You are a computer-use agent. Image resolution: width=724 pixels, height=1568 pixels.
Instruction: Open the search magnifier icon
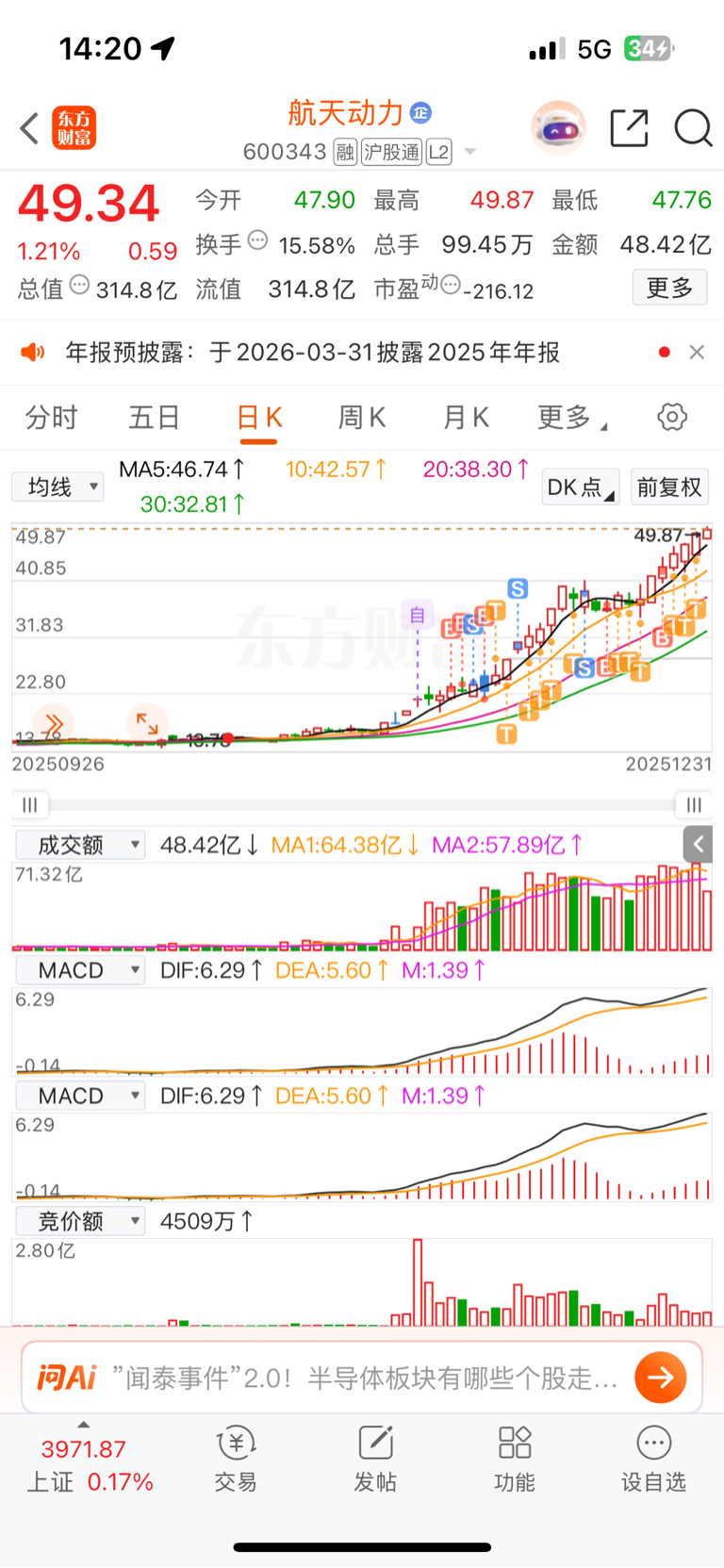click(x=693, y=127)
